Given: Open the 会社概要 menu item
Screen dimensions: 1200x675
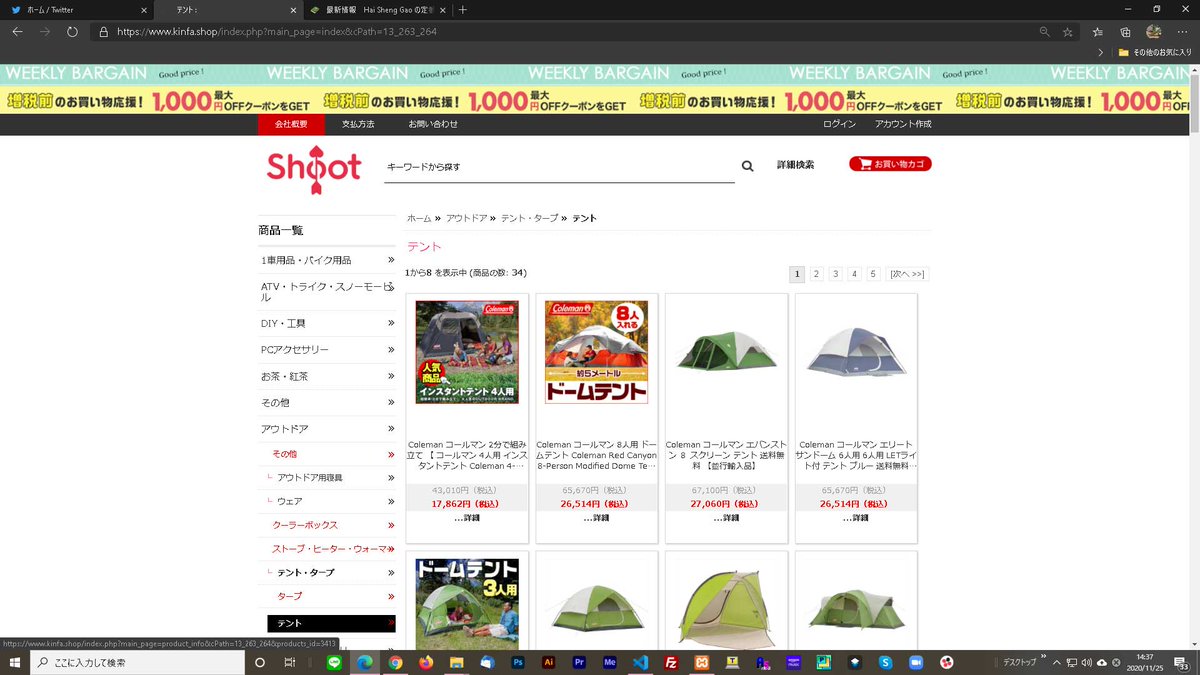Looking at the screenshot, I should coord(291,124).
